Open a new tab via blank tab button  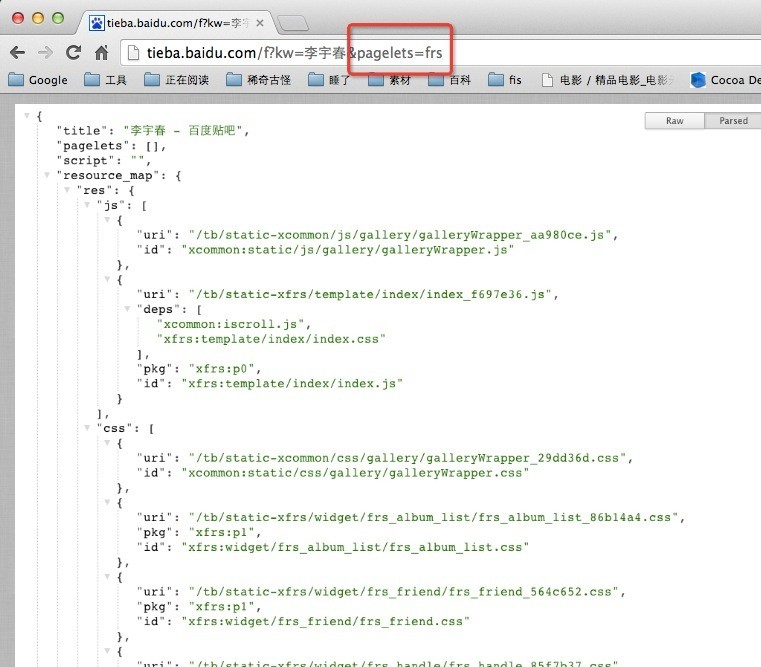tap(291, 21)
